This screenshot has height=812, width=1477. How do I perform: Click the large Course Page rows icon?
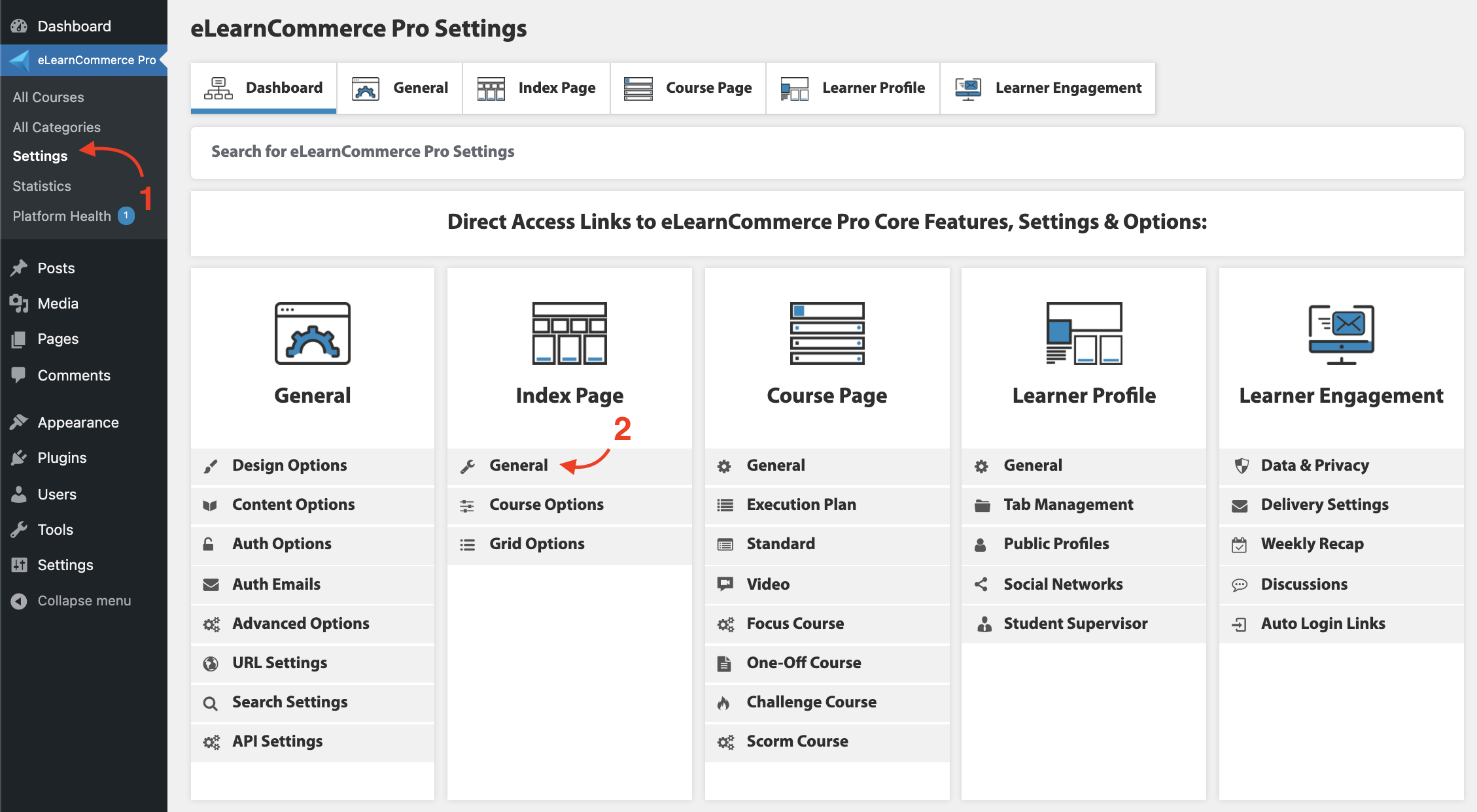pyautogui.click(x=827, y=333)
